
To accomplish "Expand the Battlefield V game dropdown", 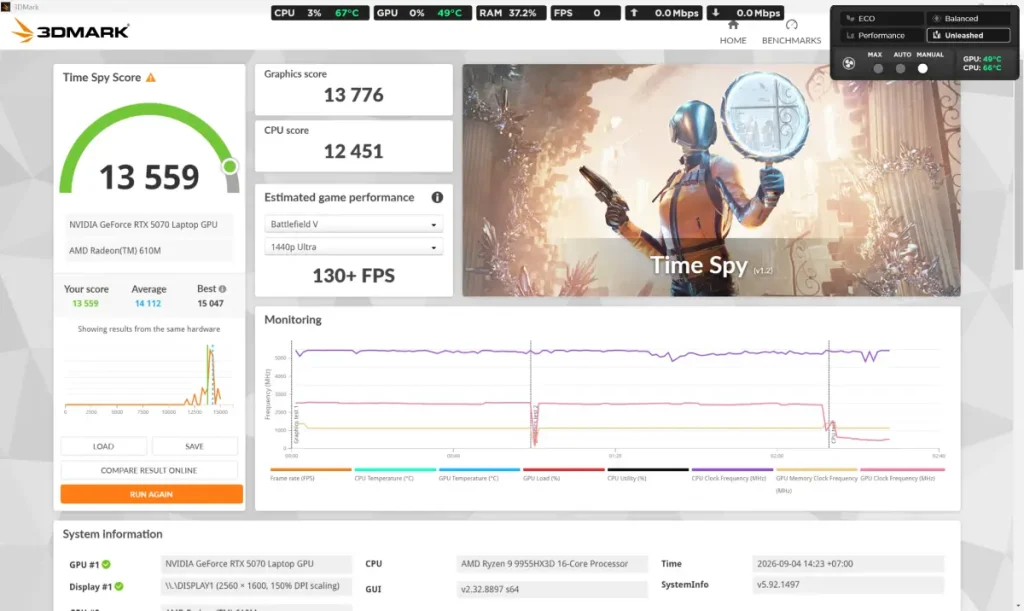I will point(353,224).
